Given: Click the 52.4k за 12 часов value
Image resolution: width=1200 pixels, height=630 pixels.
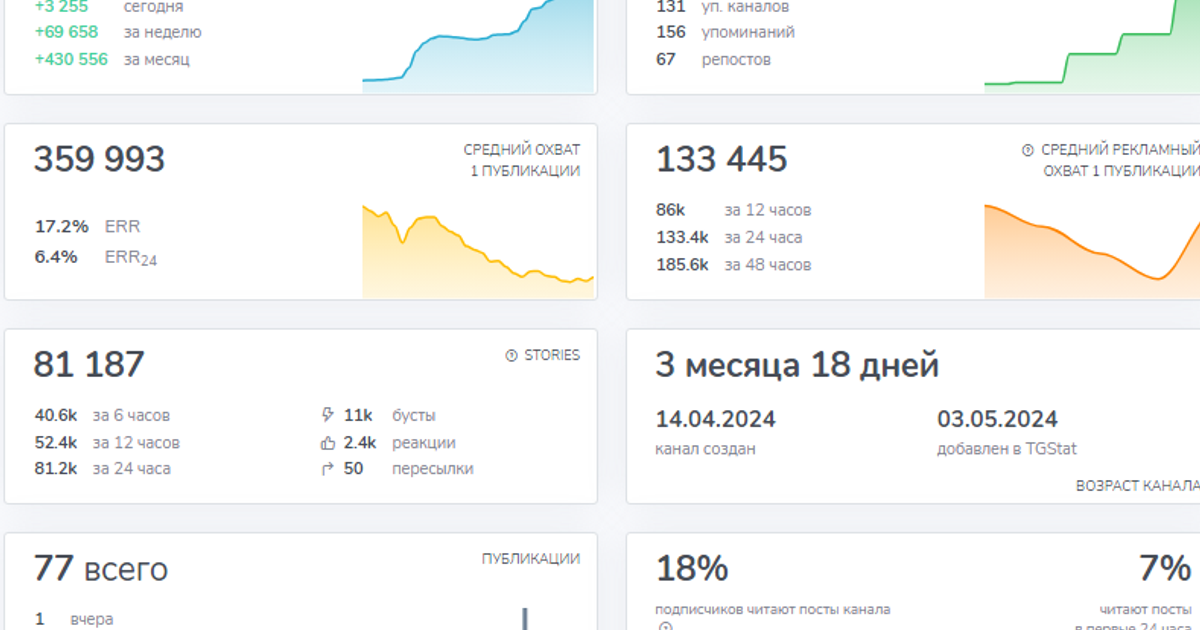Looking at the screenshot, I should [56, 442].
